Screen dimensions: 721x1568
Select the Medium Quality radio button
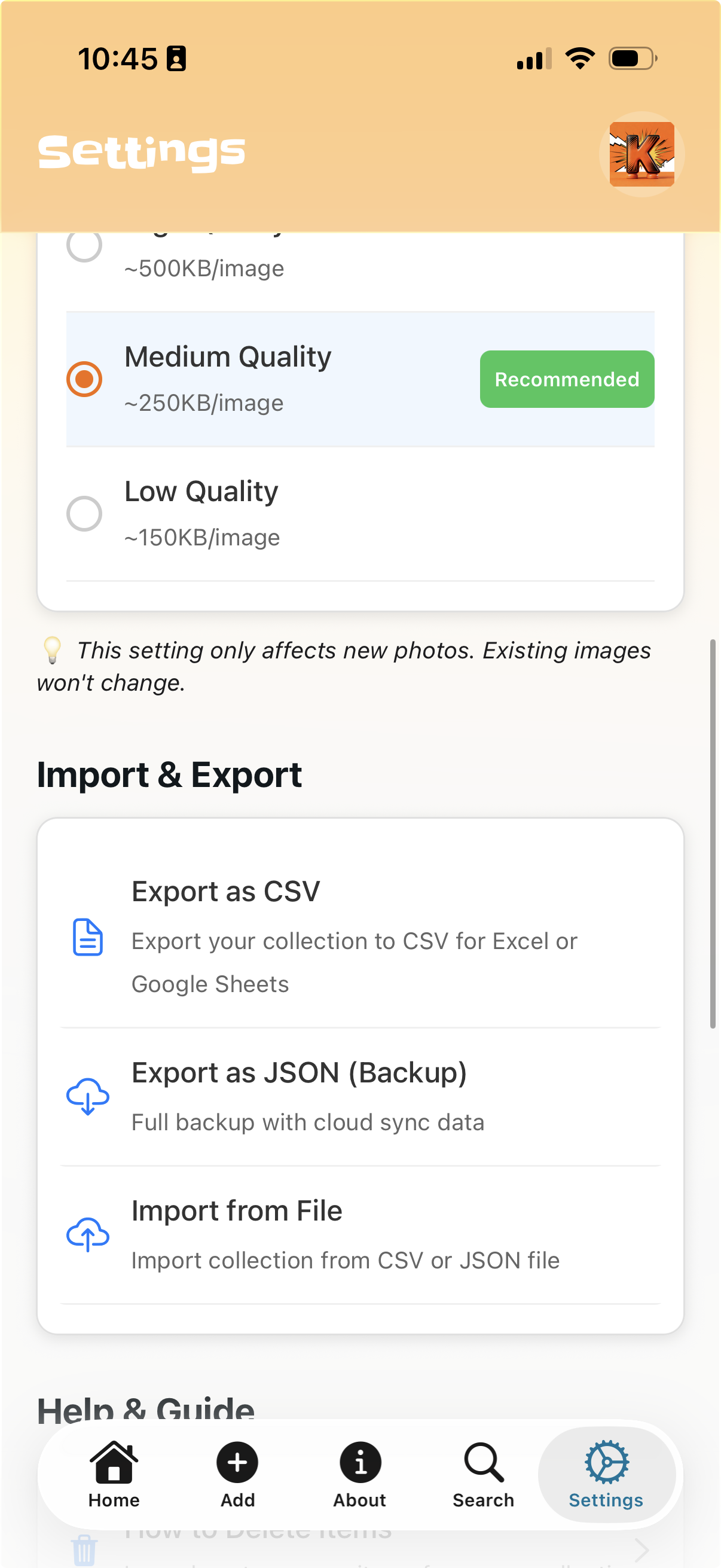coord(84,379)
